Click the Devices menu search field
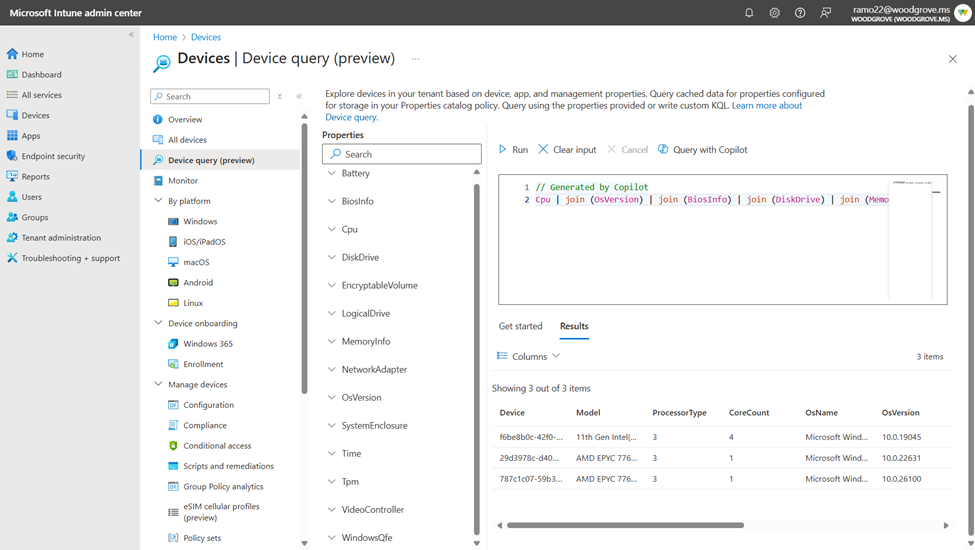Viewport: 975px width, 550px height. point(210,96)
